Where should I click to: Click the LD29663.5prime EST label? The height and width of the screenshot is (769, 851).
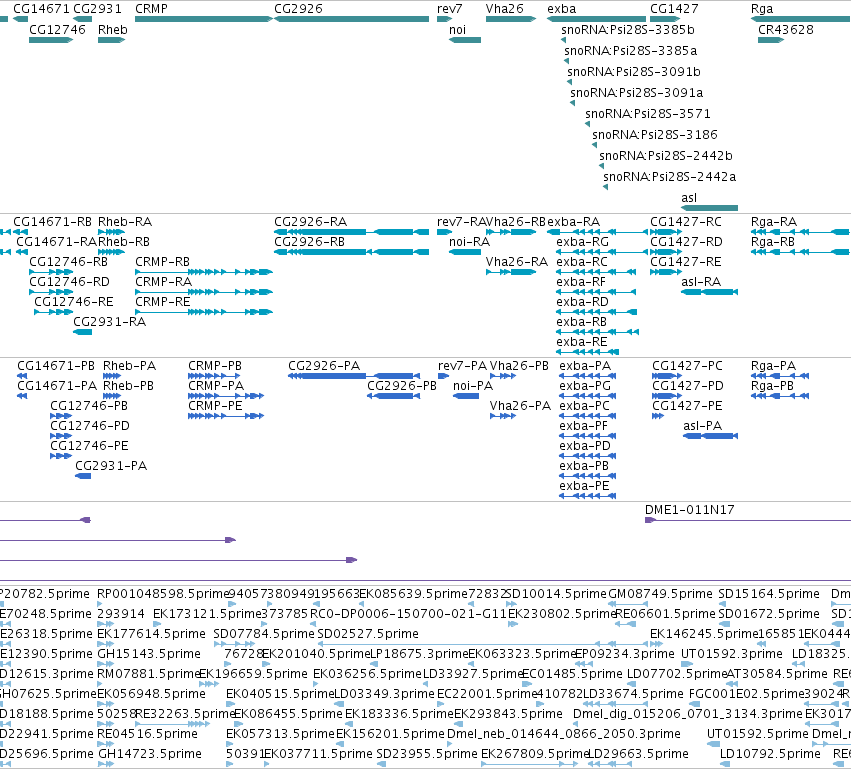click(x=639, y=754)
